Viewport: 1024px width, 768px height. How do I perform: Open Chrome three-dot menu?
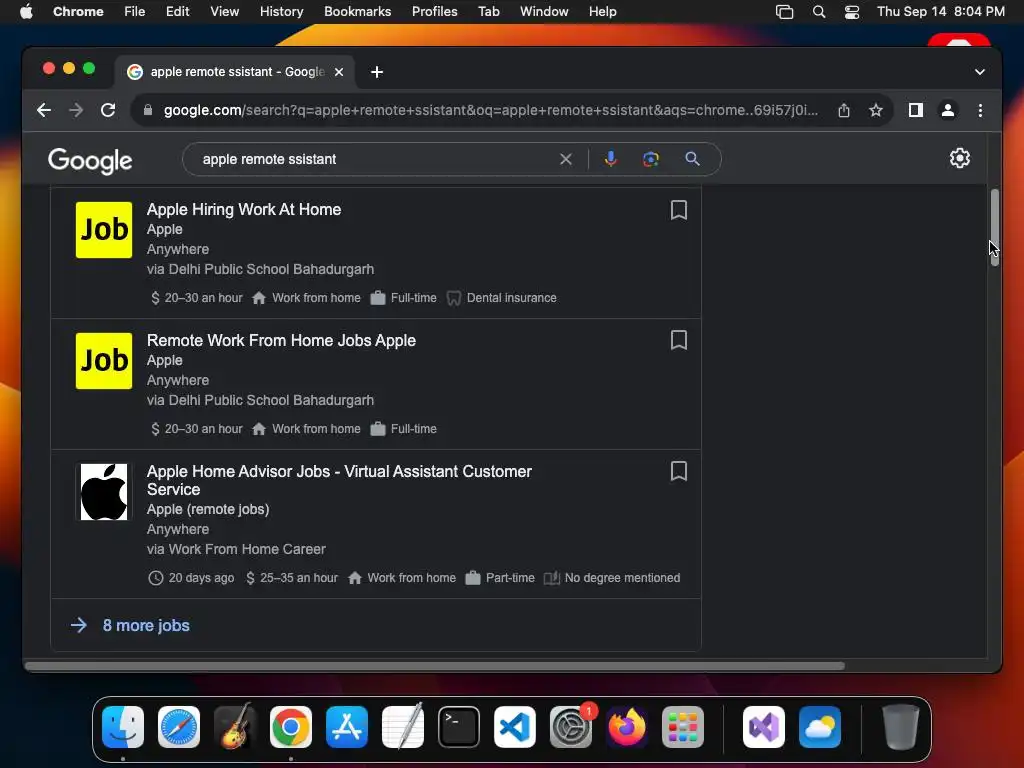pos(980,110)
